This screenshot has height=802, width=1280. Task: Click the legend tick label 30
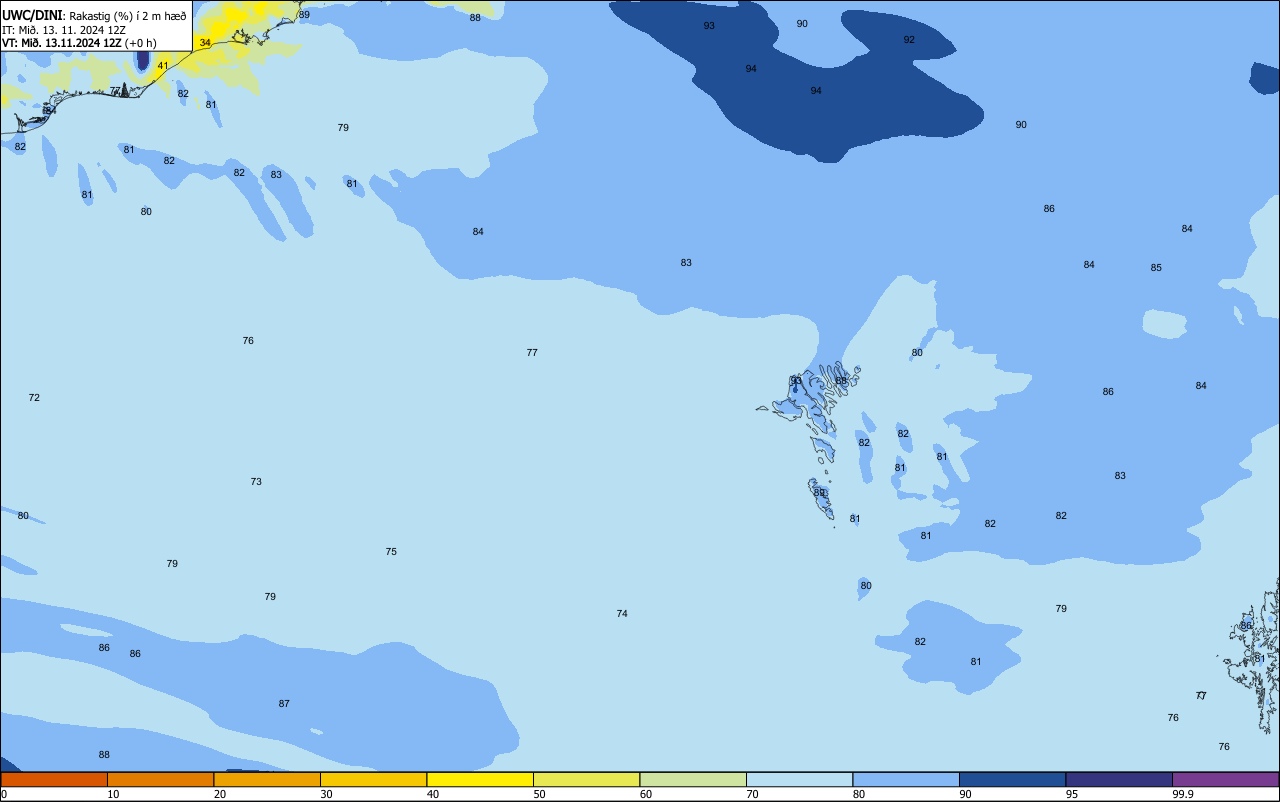326,794
